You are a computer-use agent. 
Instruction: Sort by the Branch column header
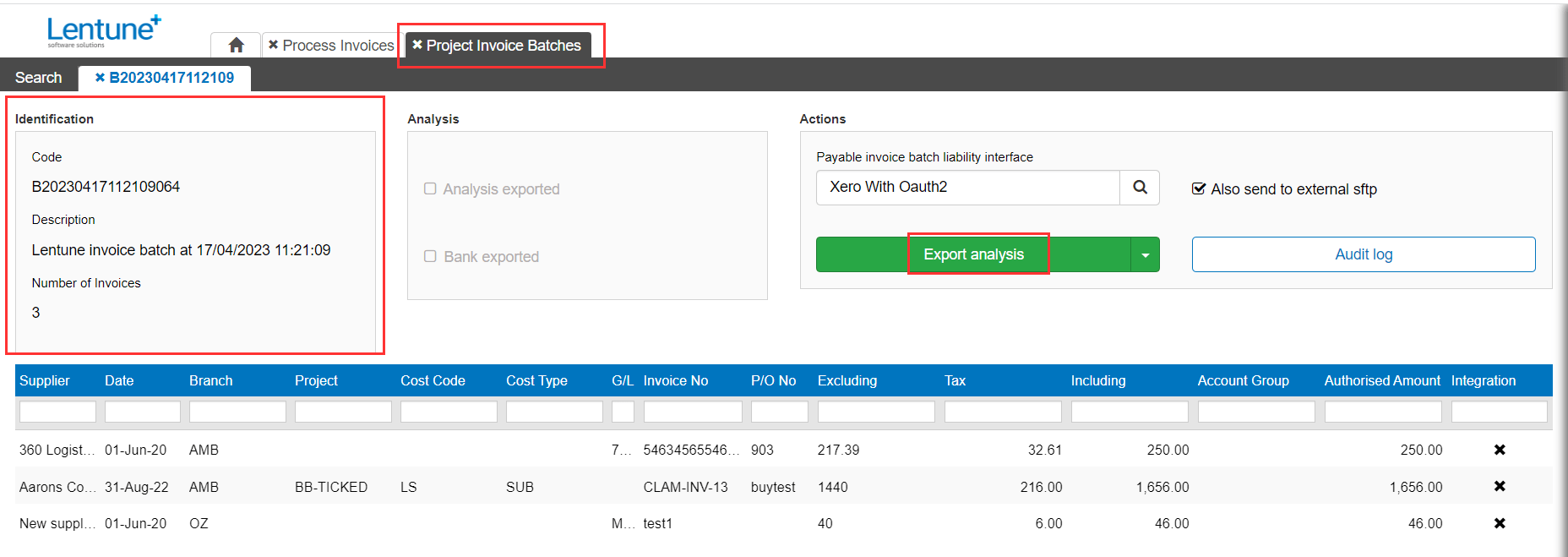coord(210,380)
